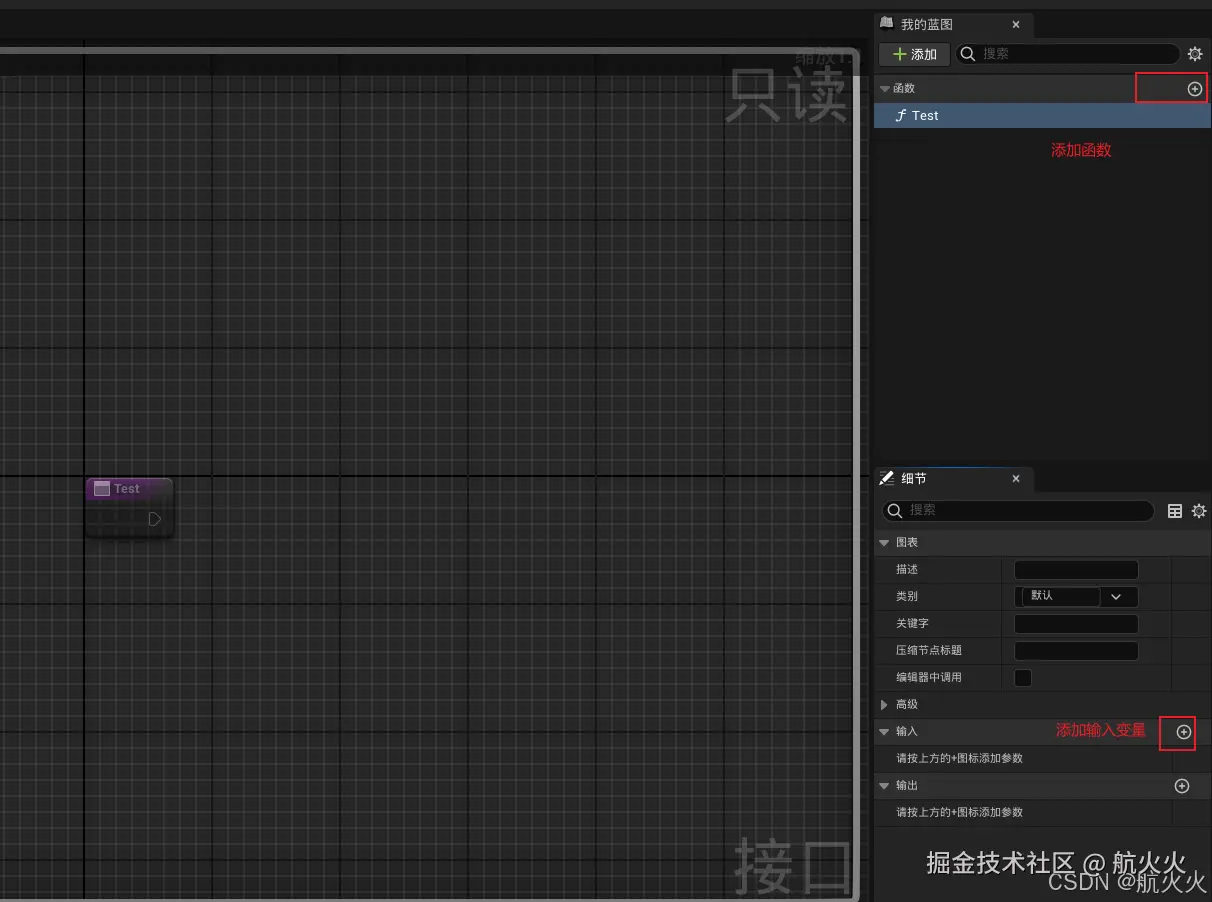Click the Details pencil icon
The image size is (1212, 902).
(x=887, y=478)
